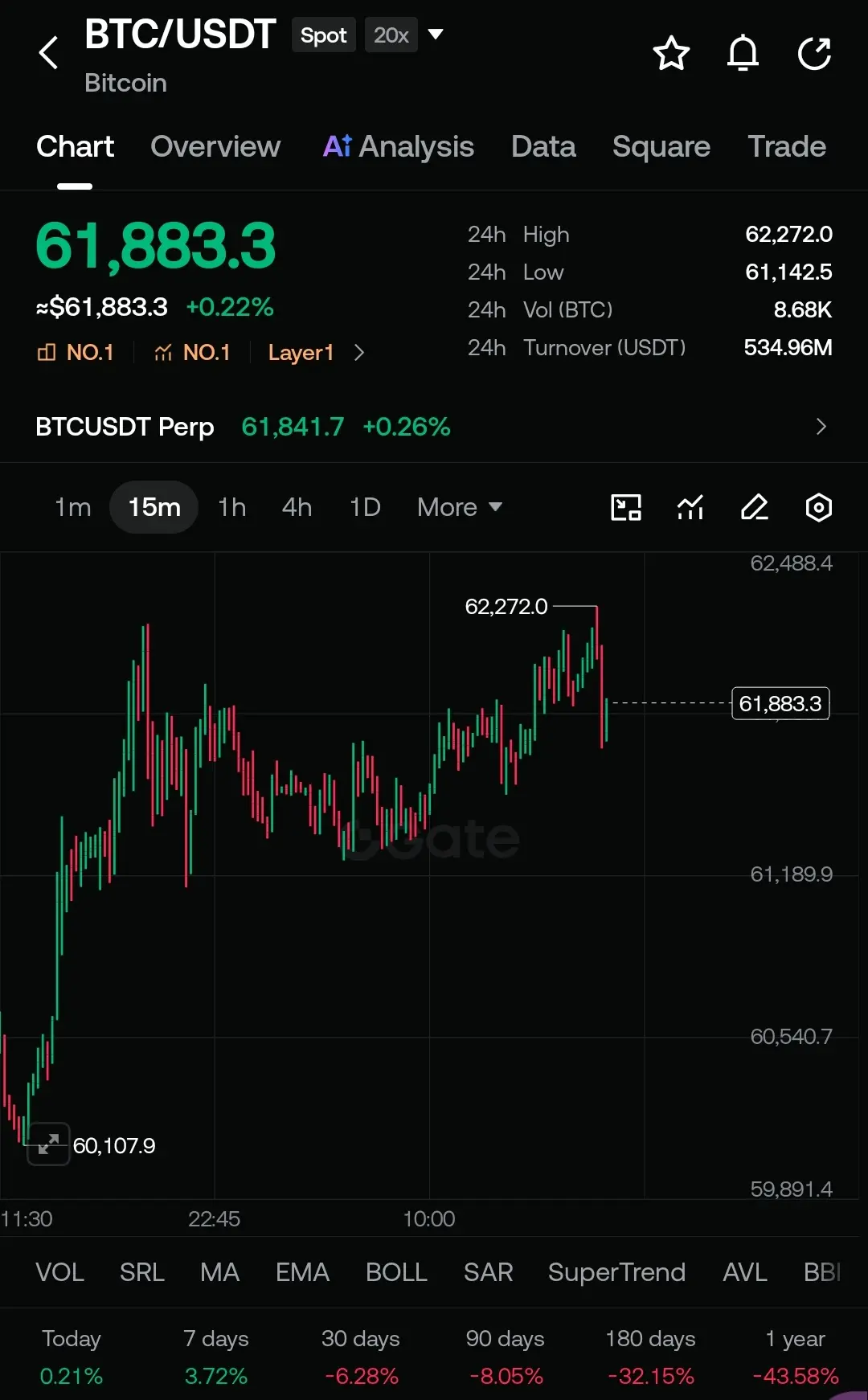The image size is (868, 1400).
Task: Open chart settings hexagon icon
Action: coord(818,508)
